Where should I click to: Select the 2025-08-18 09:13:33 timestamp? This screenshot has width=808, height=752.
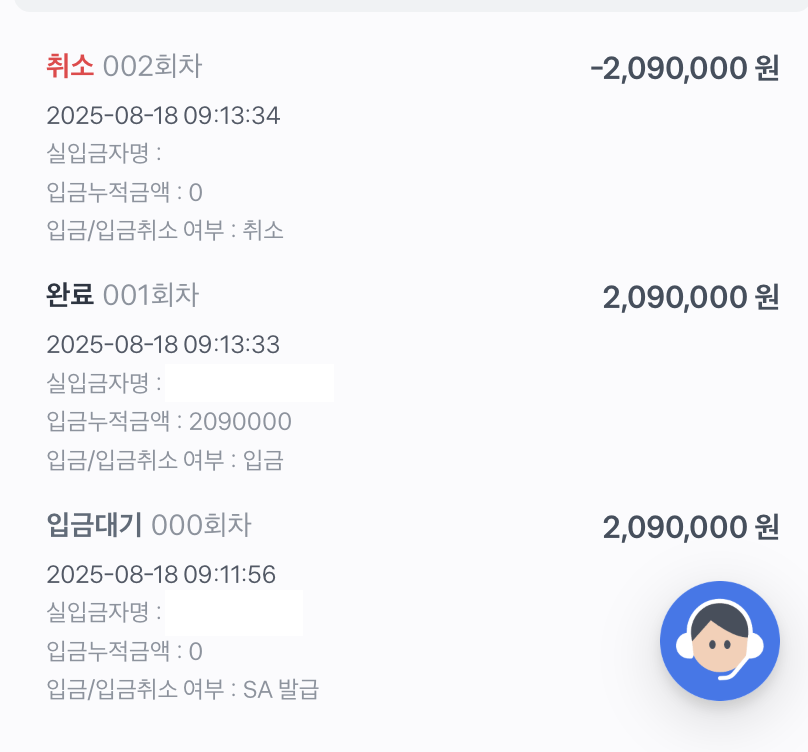(x=163, y=344)
